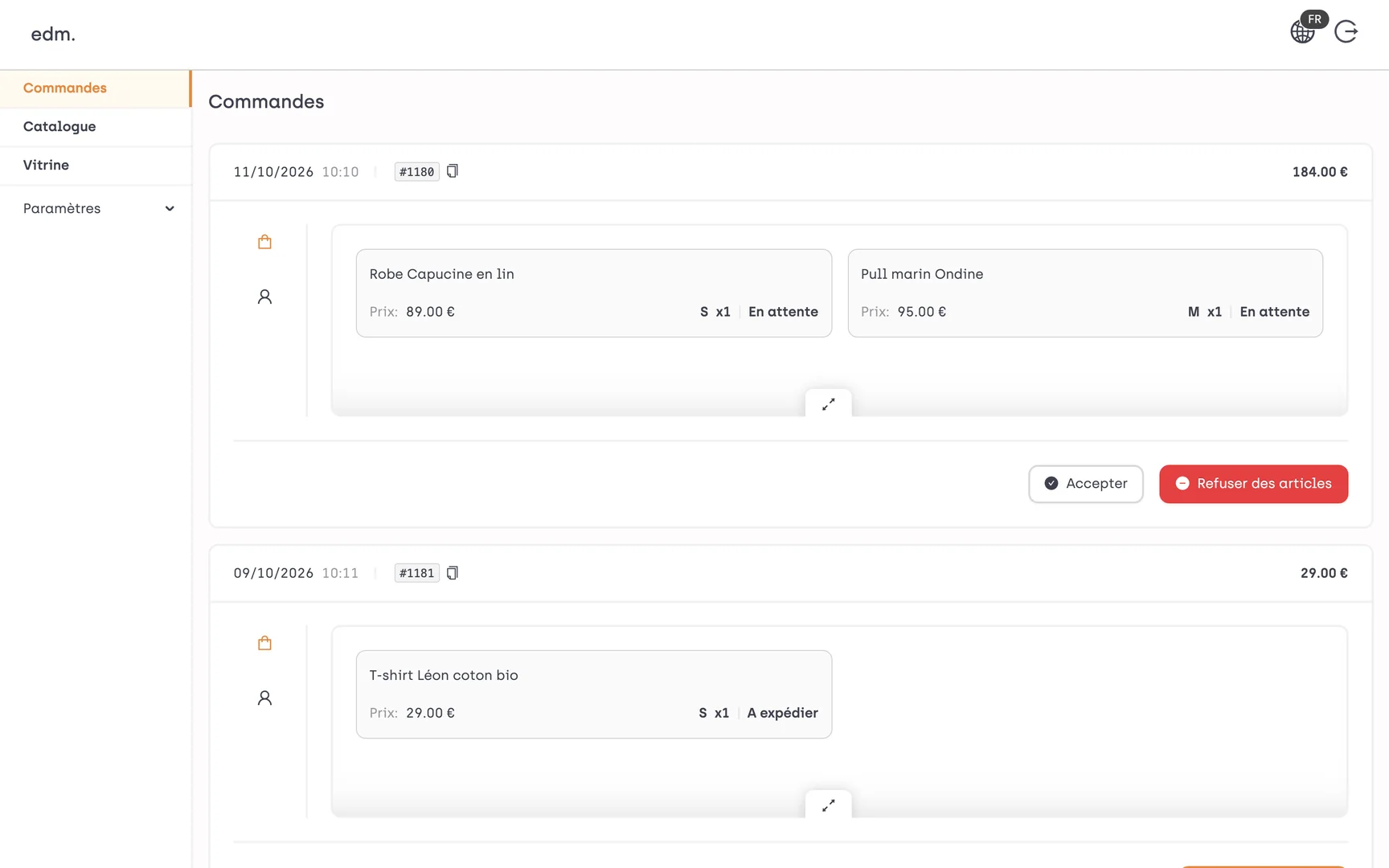Show customer info icon of order #1181

[x=264, y=698]
